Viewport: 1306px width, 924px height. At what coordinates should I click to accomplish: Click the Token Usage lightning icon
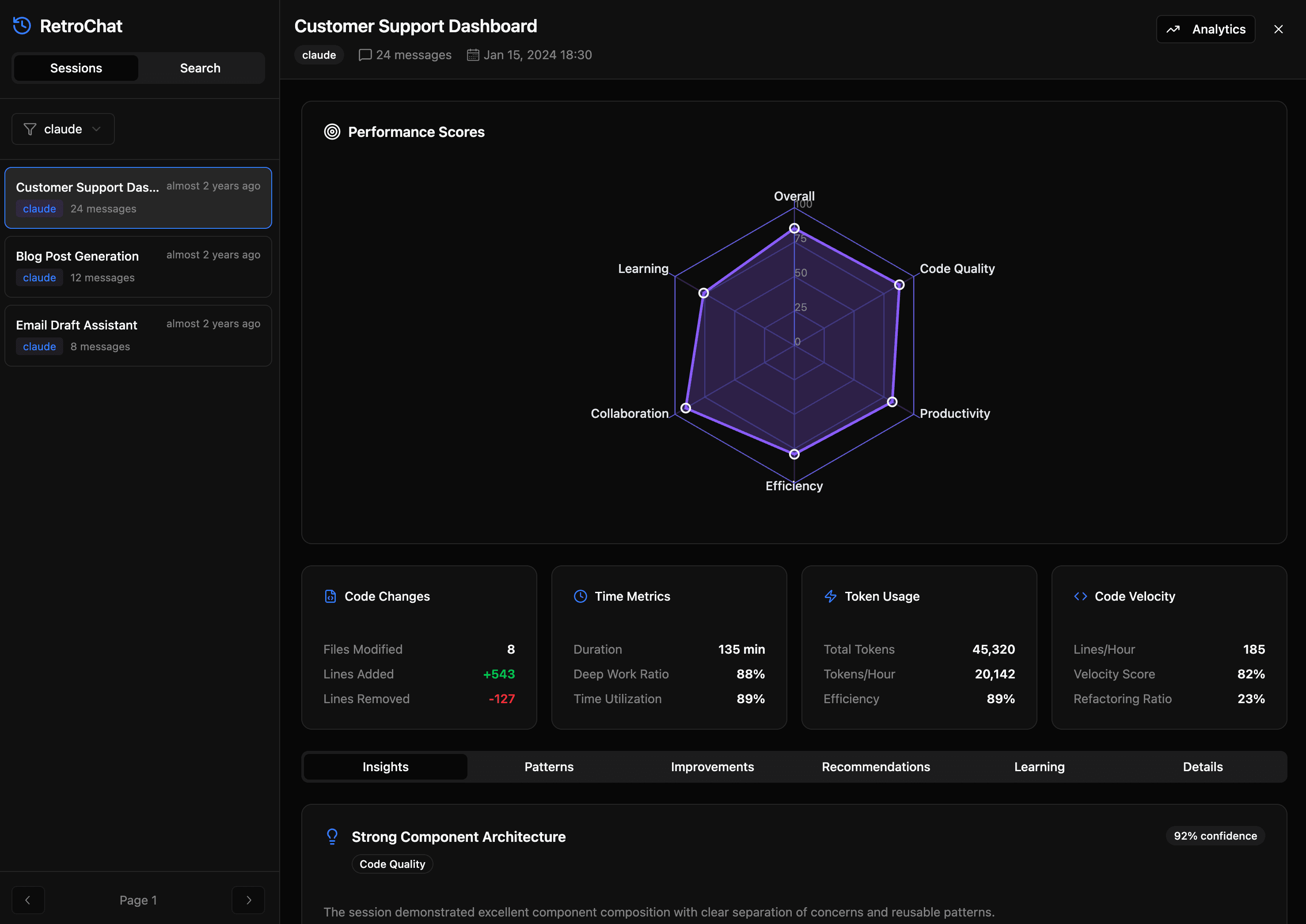point(830,596)
